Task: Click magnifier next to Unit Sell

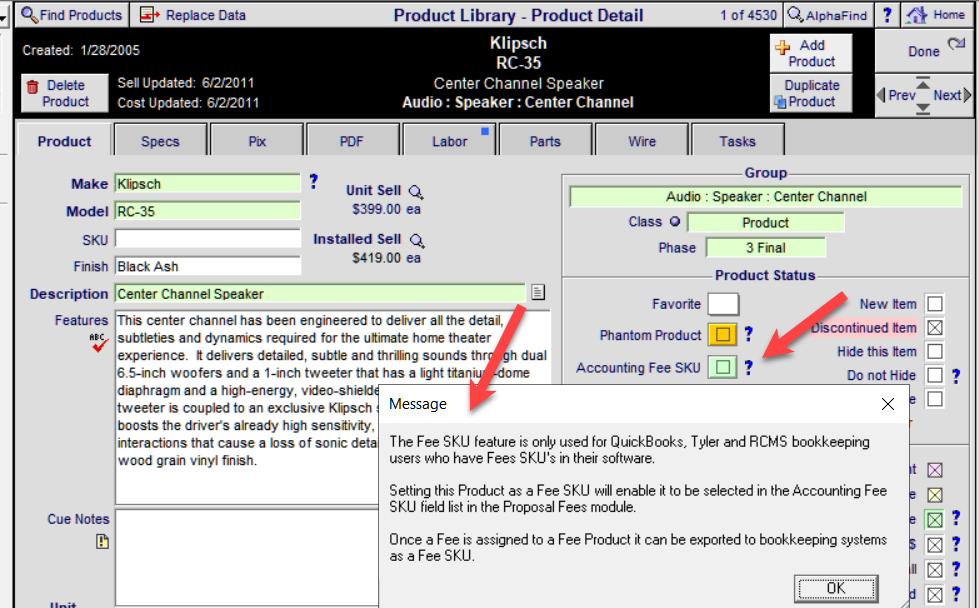Action: 416,191
